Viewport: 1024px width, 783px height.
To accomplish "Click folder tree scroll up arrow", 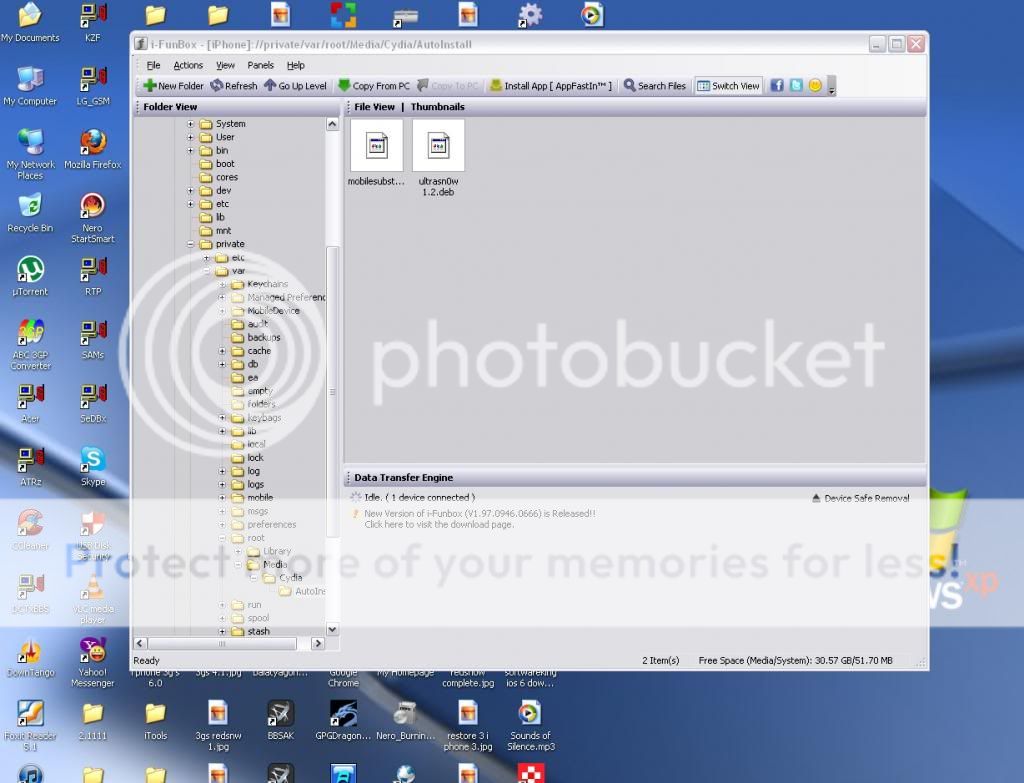I will pyautogui.click(x=332, y=124).
